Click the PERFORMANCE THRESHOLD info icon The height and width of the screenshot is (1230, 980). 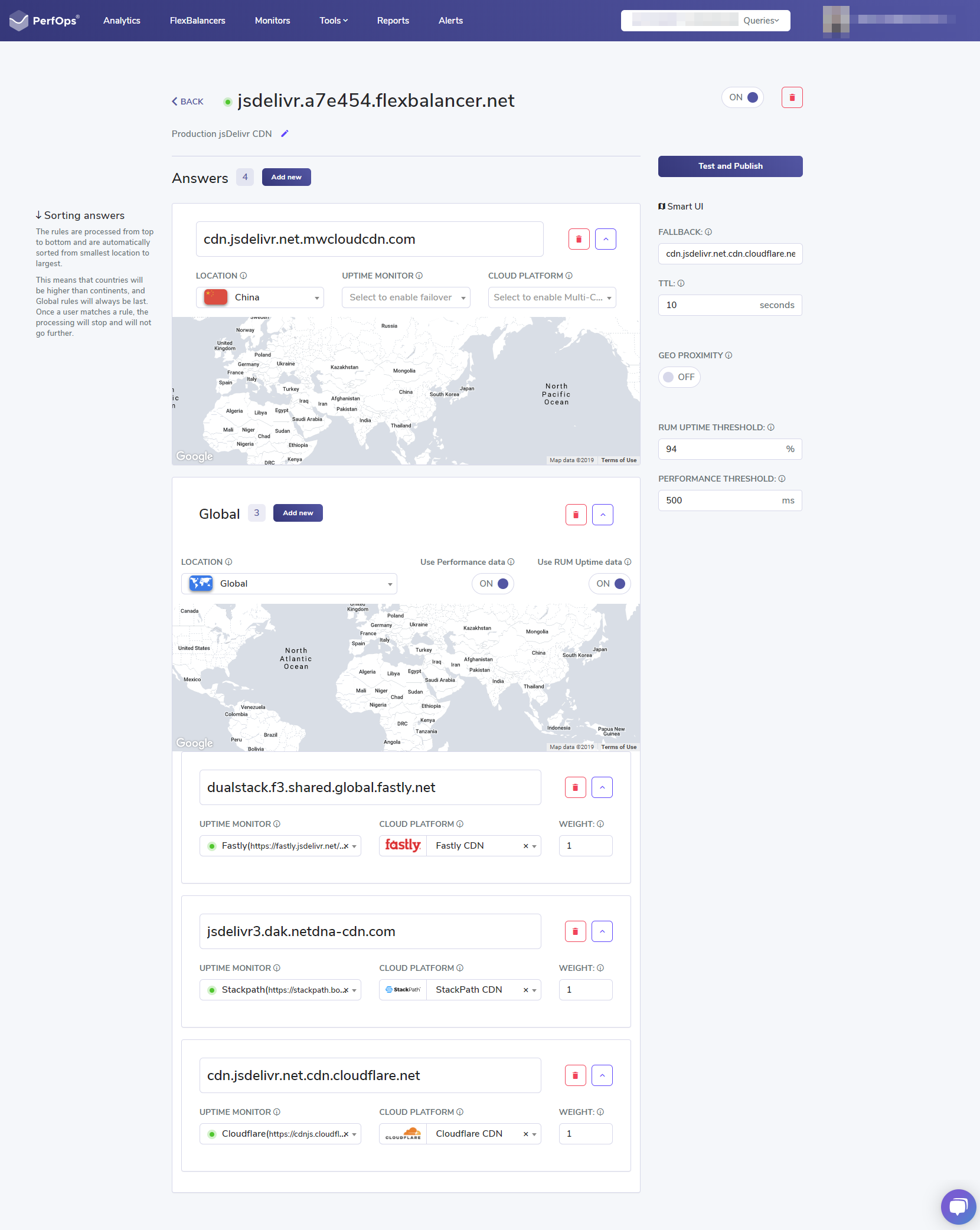pos(782,479)
